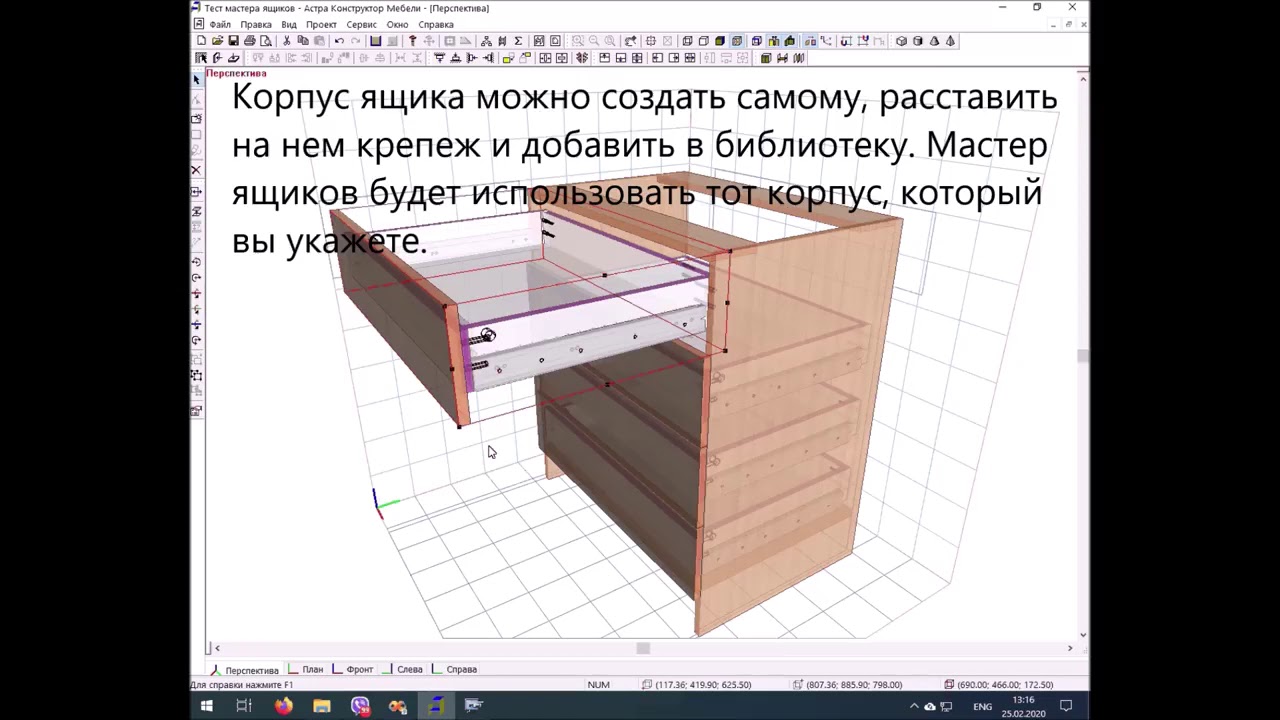The image size is (1280, 720).
Task: Open the Сервис menu
Action: (x=361, y=24)
